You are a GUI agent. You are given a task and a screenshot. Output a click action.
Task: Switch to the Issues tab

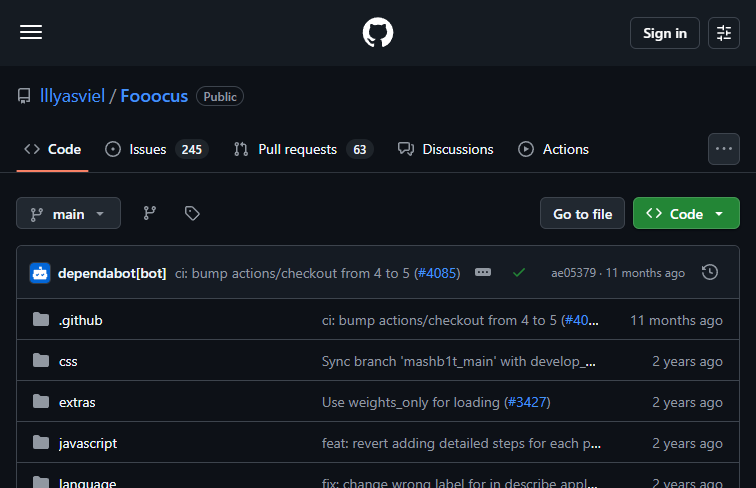(156, 149)
